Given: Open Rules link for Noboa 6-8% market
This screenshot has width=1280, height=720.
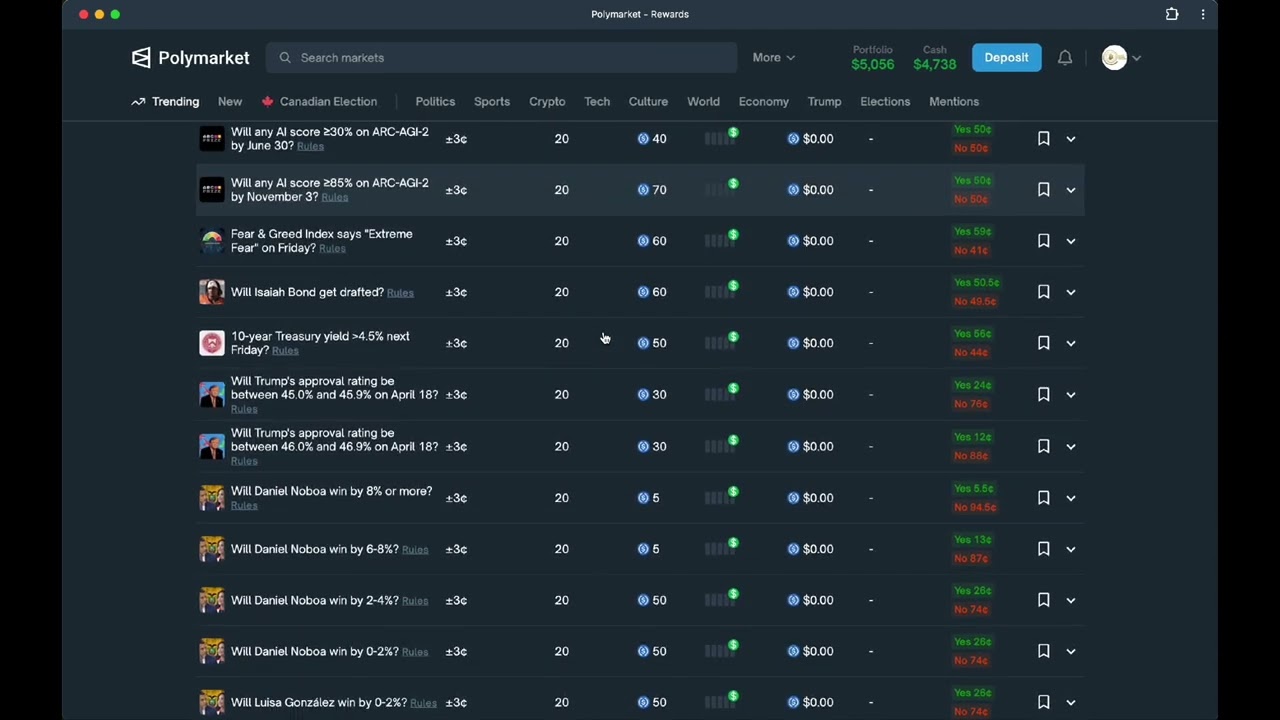Looking at the screenshot, I should (x=415, y=550).
